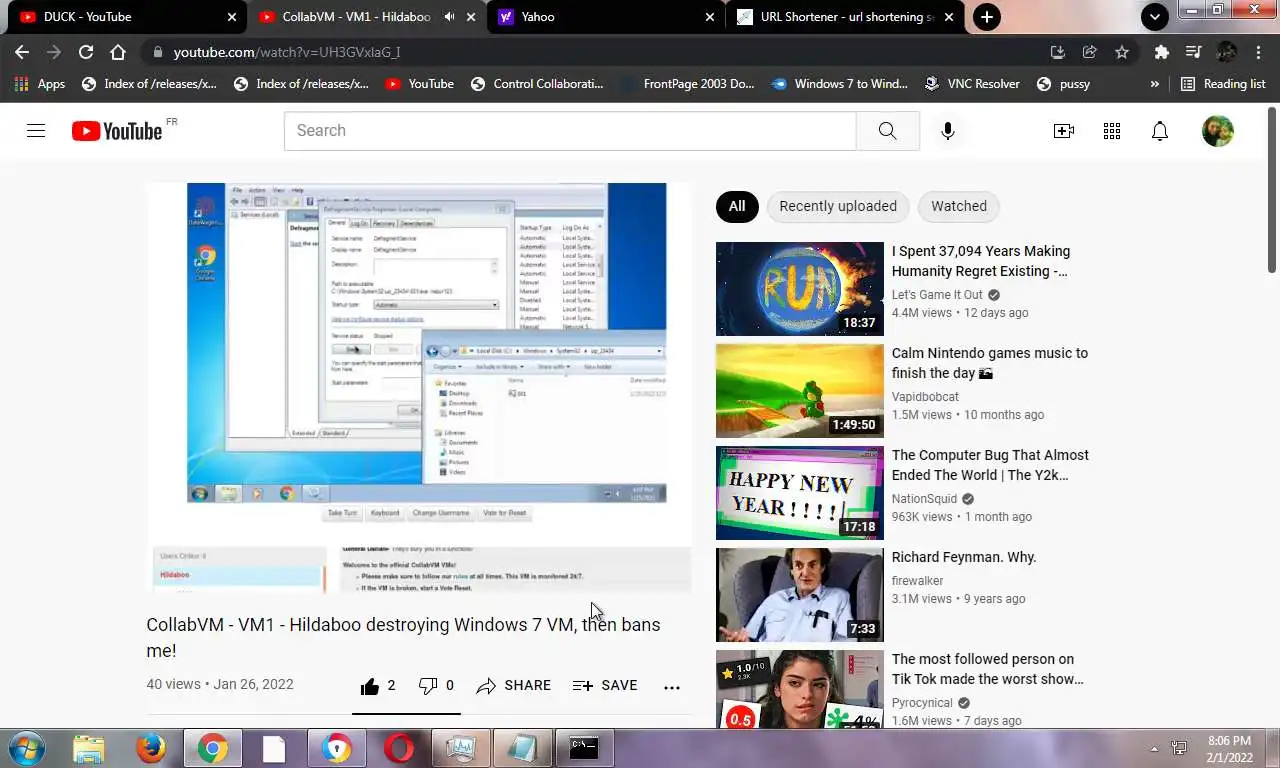Viewport: 1280px width, 768px height.
Task: Open Chrome's three-dot menu
Action: coord(1258,52)
